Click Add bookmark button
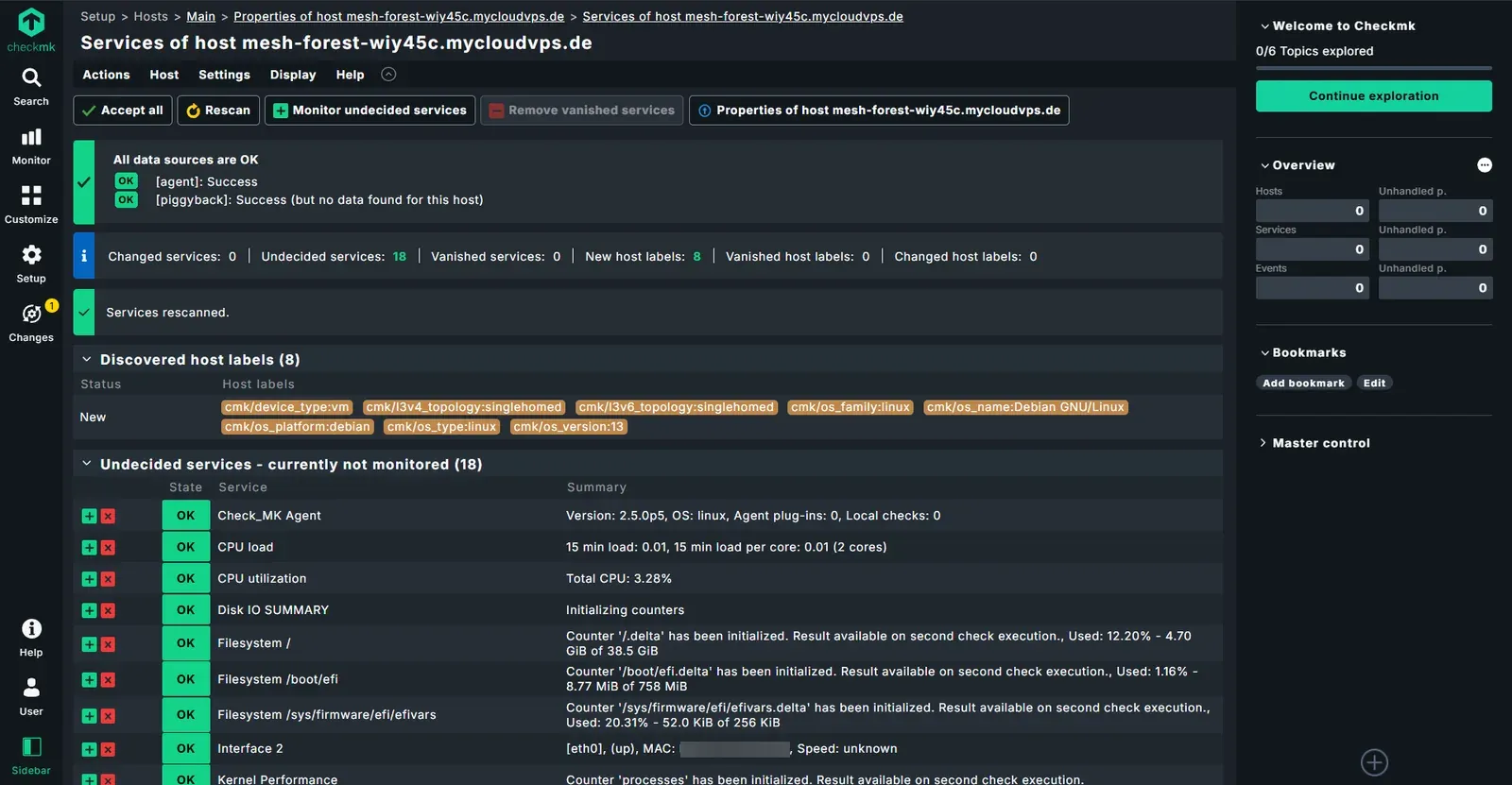 pyautogui.click(x=1303, y=384)
